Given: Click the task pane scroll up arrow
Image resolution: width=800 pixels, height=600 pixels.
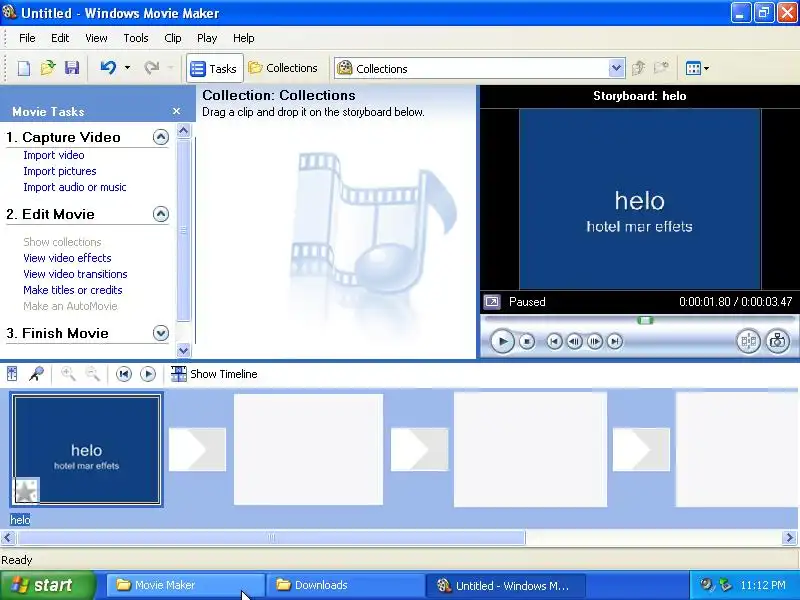Looking at the screenshot, I should [x=184, y=131].
